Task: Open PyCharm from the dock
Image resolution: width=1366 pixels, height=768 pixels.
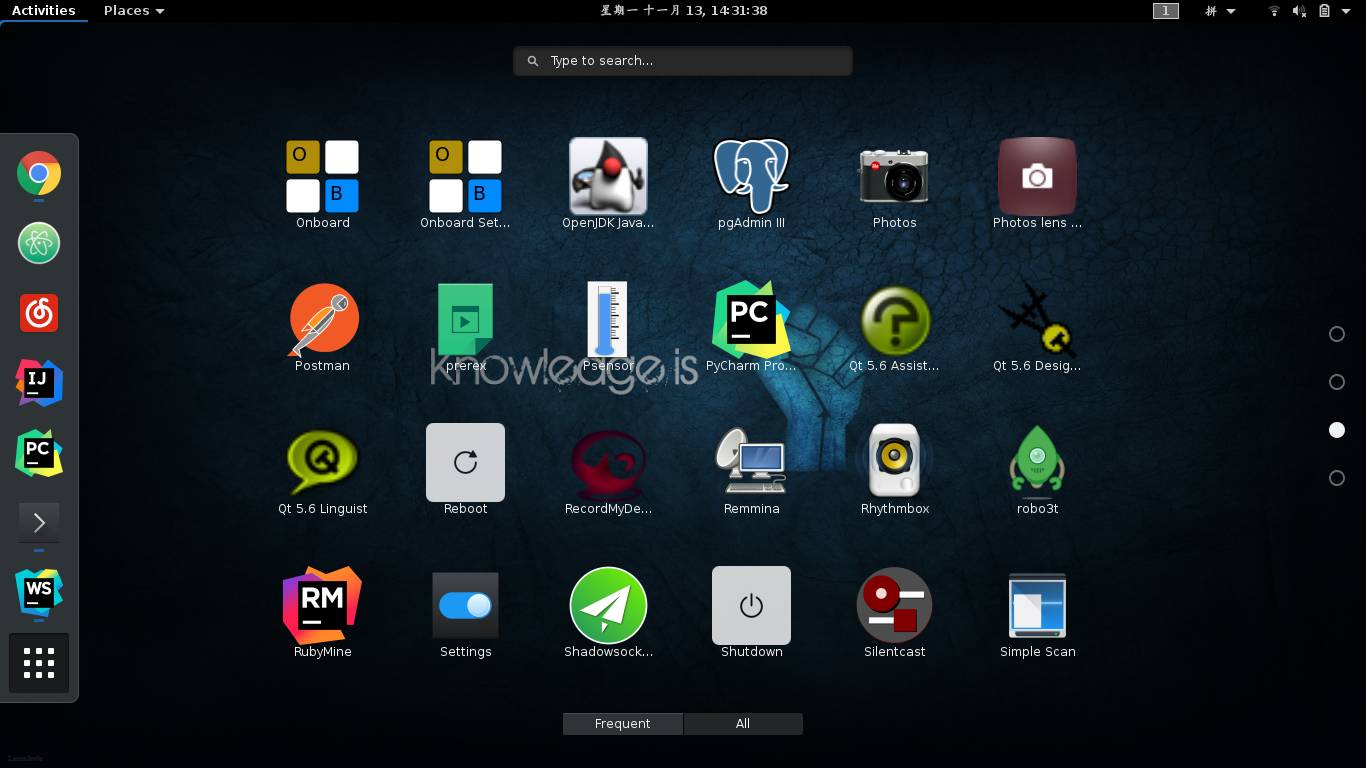Action: coord(39,453)
